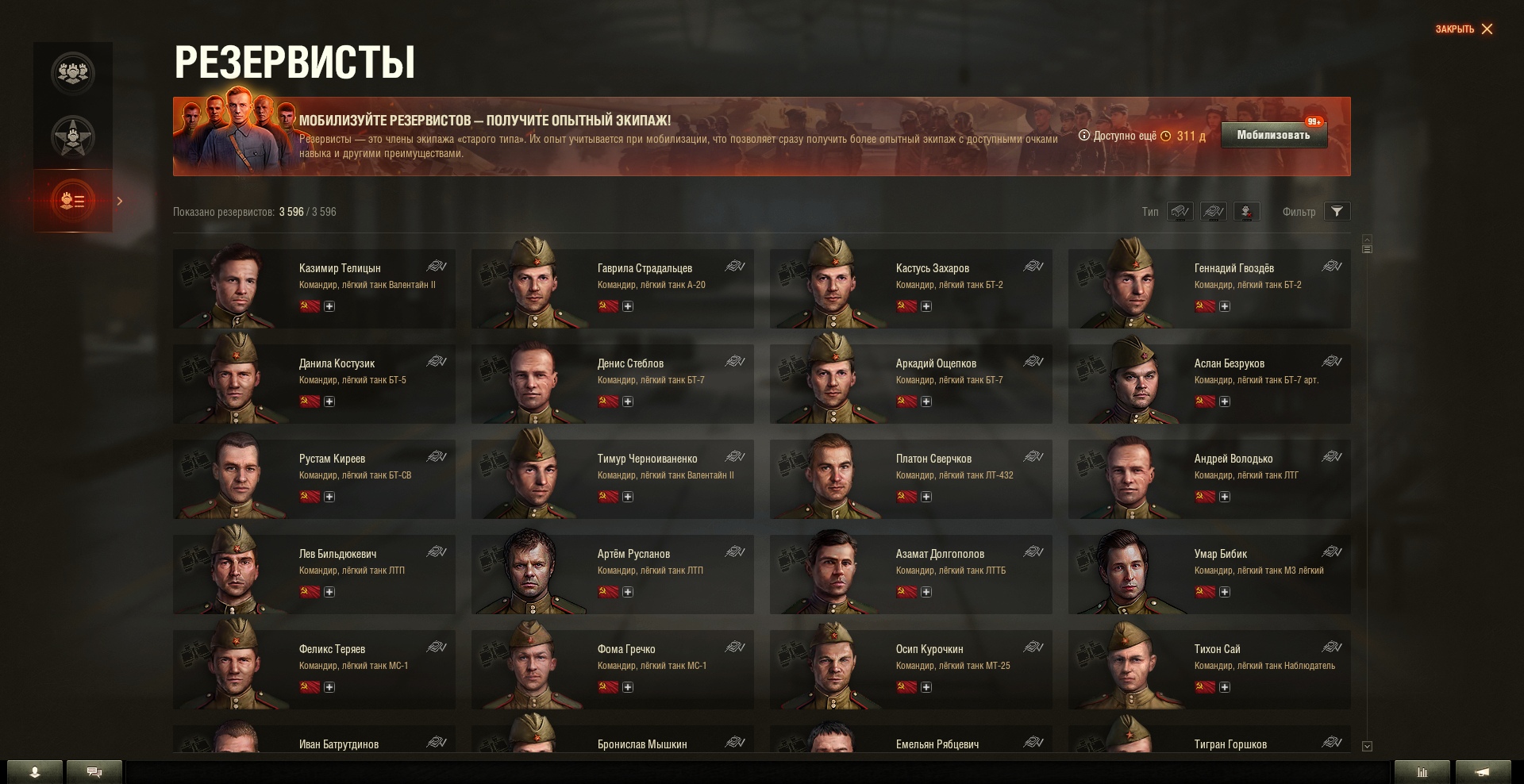The image size is (1524, 784).
Task: Open the star crew member sidebar icon
Action: coord(73,136)
